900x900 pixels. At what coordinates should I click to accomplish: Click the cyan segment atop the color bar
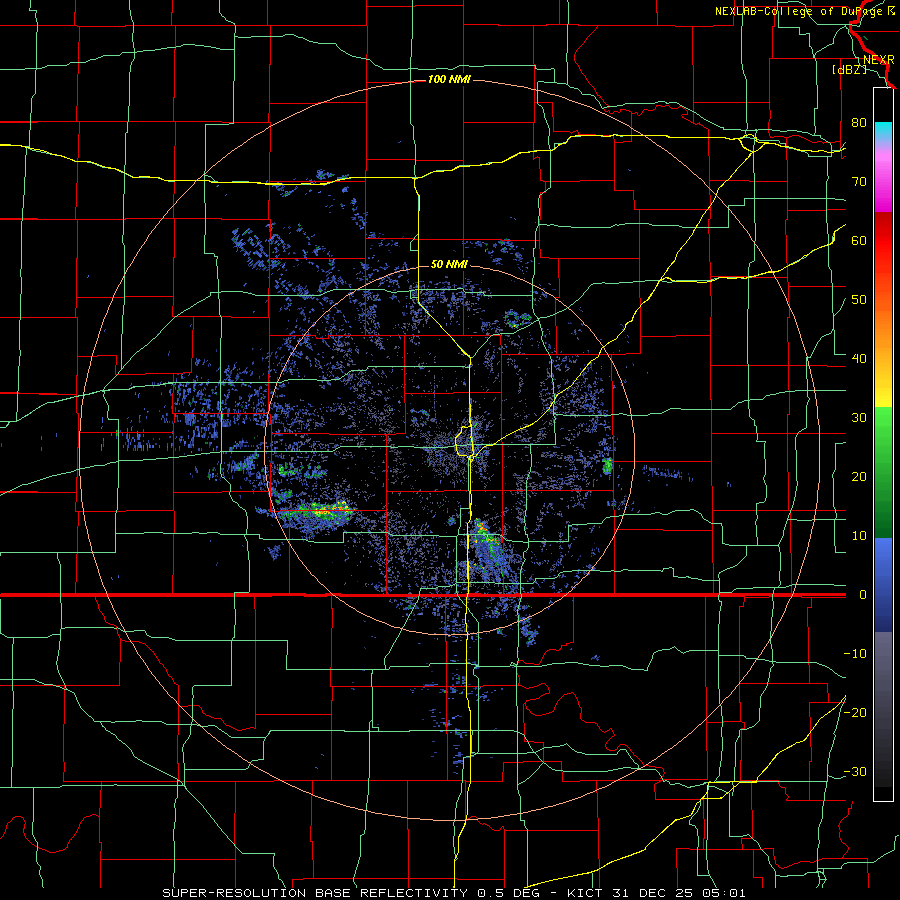pyautogui.click(x=883, y=132)
